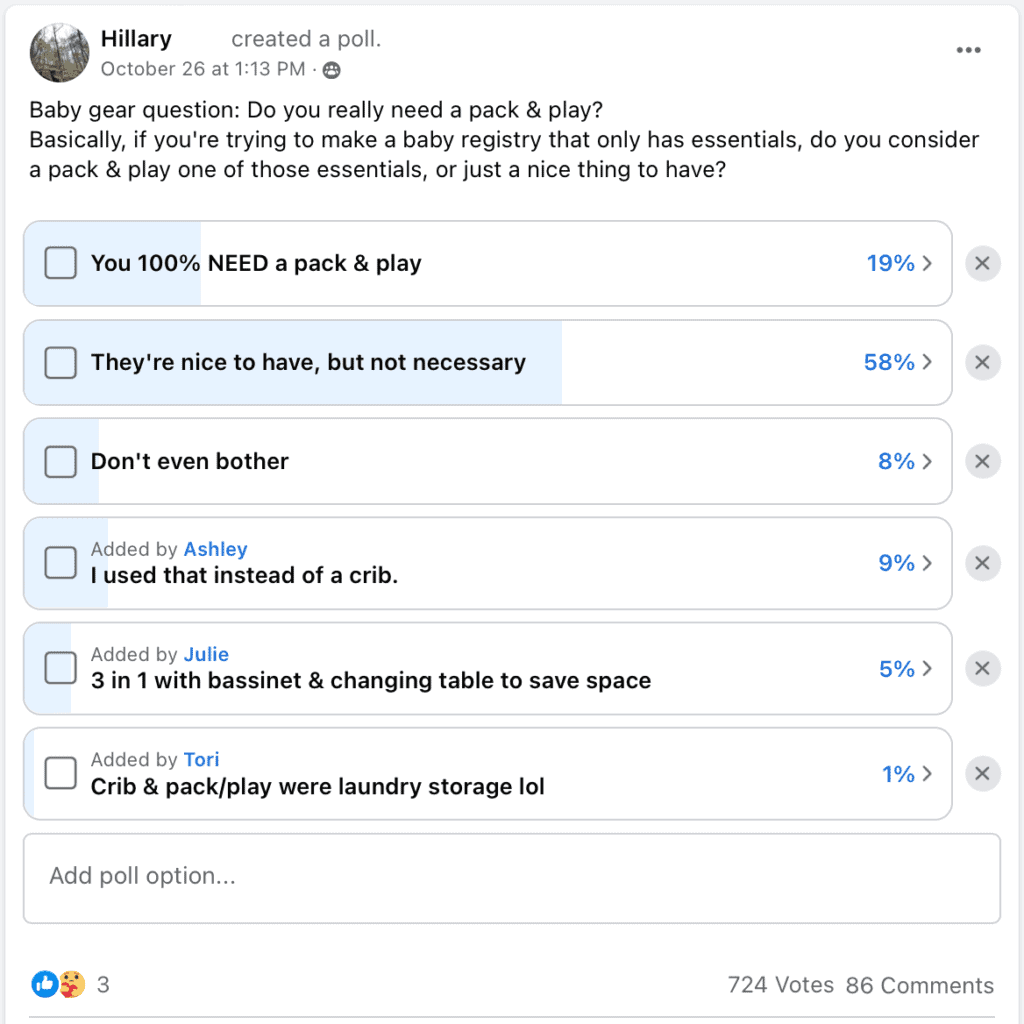1024x1024 pixels.
Task: Click the care emoji reaction icon
Action: [x=72, y=984]
